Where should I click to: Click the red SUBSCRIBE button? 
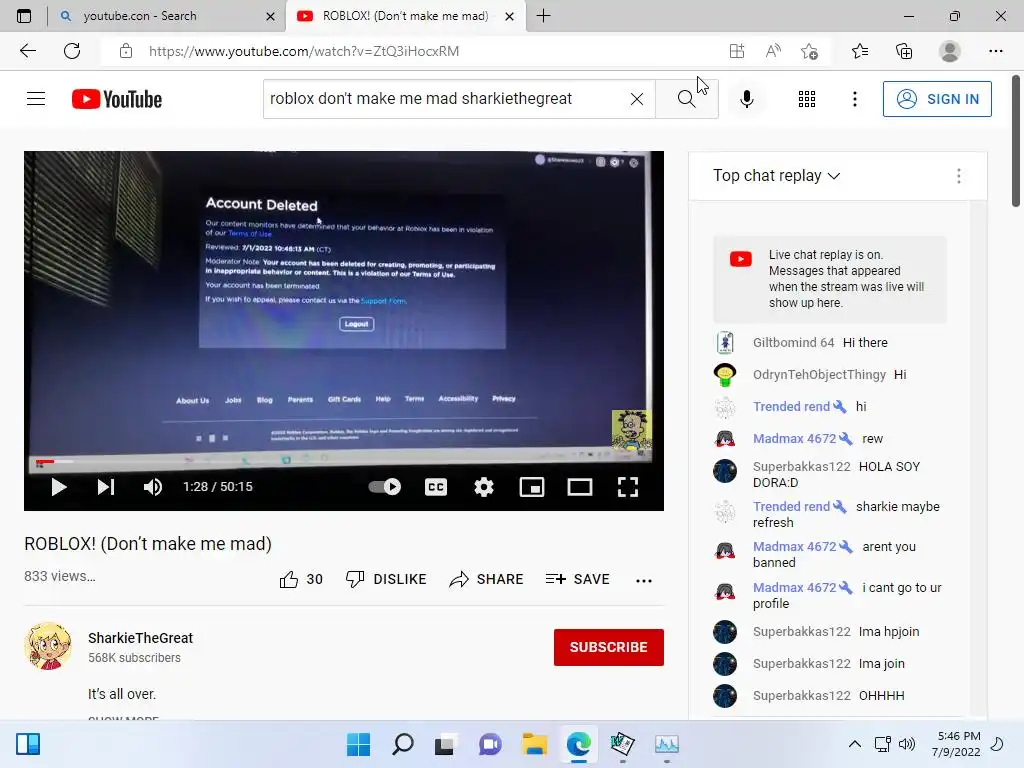click(609, 647)
